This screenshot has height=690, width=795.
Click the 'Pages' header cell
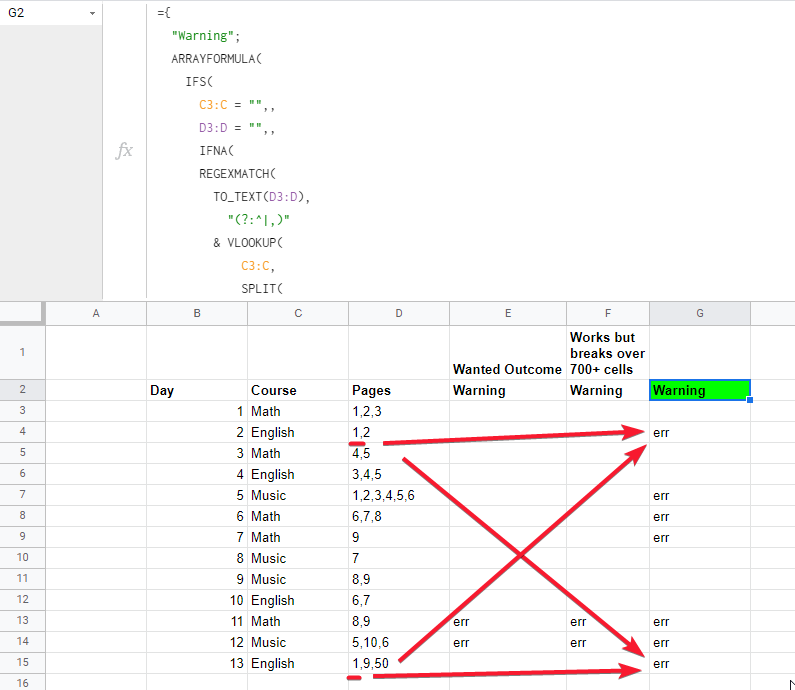(x=399, y=390)
